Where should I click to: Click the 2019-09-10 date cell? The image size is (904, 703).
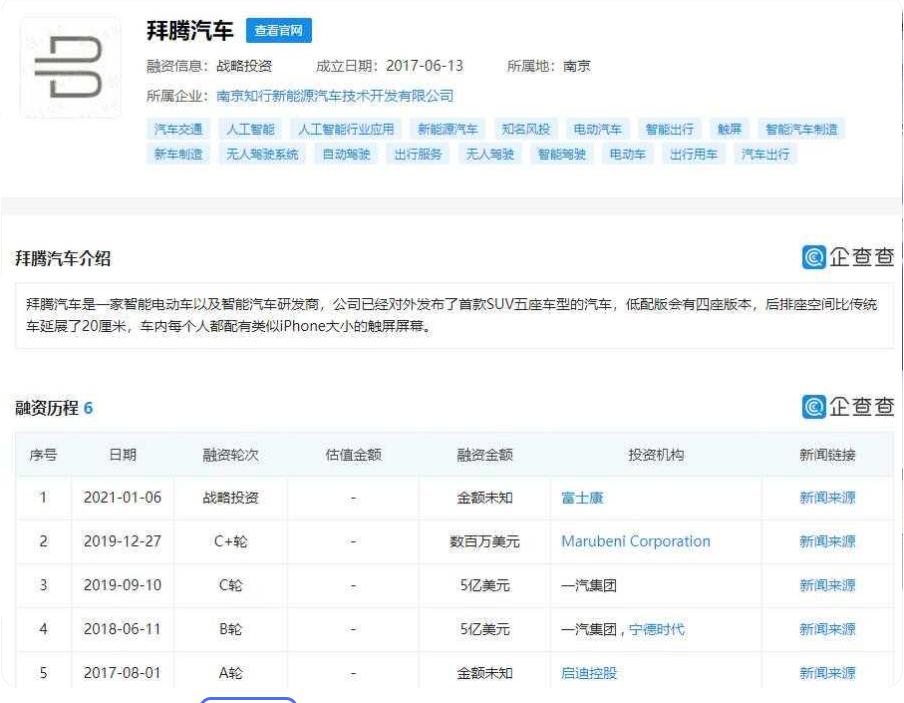click(122, 585)
